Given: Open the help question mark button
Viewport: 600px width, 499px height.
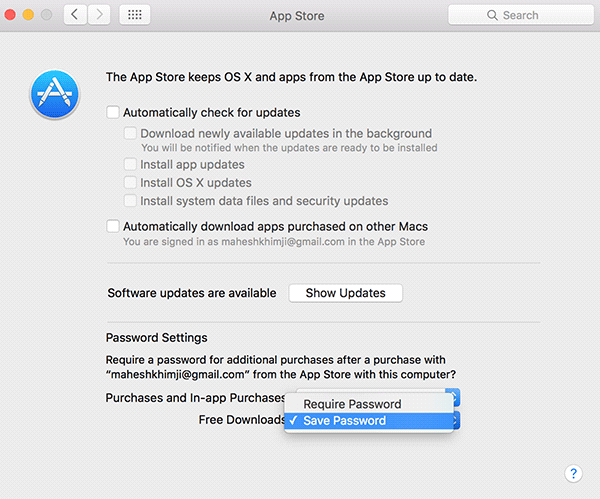Looking at the screenshot, I should pyautogui.click(x=573, y=473).
